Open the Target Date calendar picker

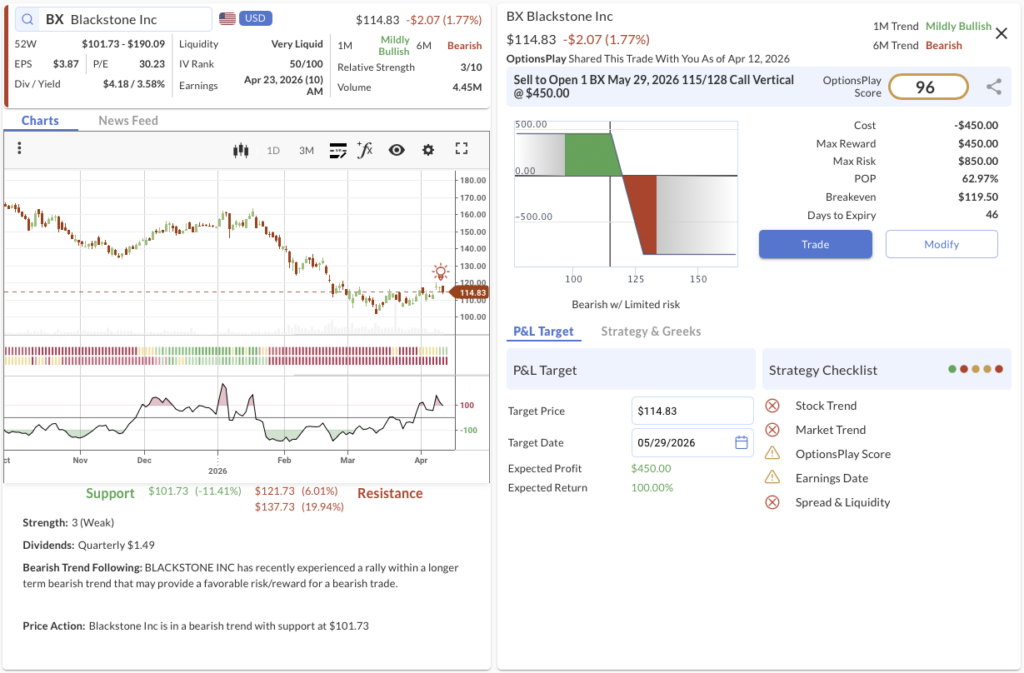(x=741, y=442)
